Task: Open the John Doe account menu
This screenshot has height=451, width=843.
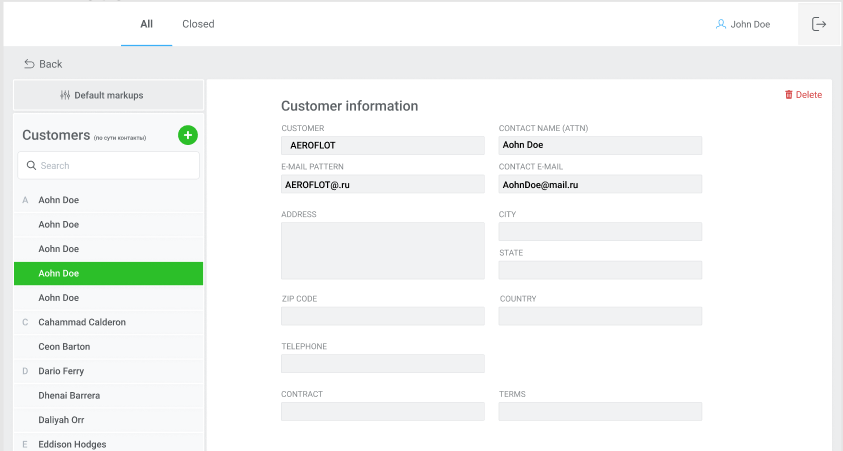Action: (x=743, y=24)
